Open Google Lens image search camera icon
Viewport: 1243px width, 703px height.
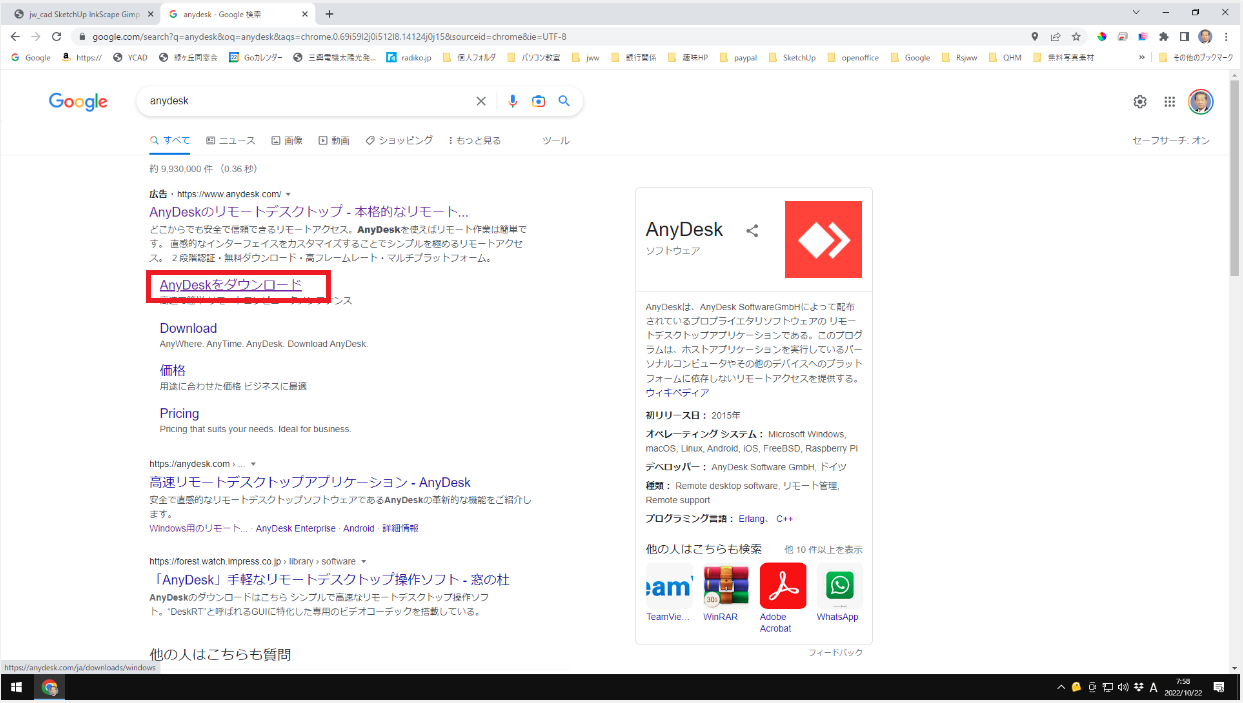click(x=539, y=101)
